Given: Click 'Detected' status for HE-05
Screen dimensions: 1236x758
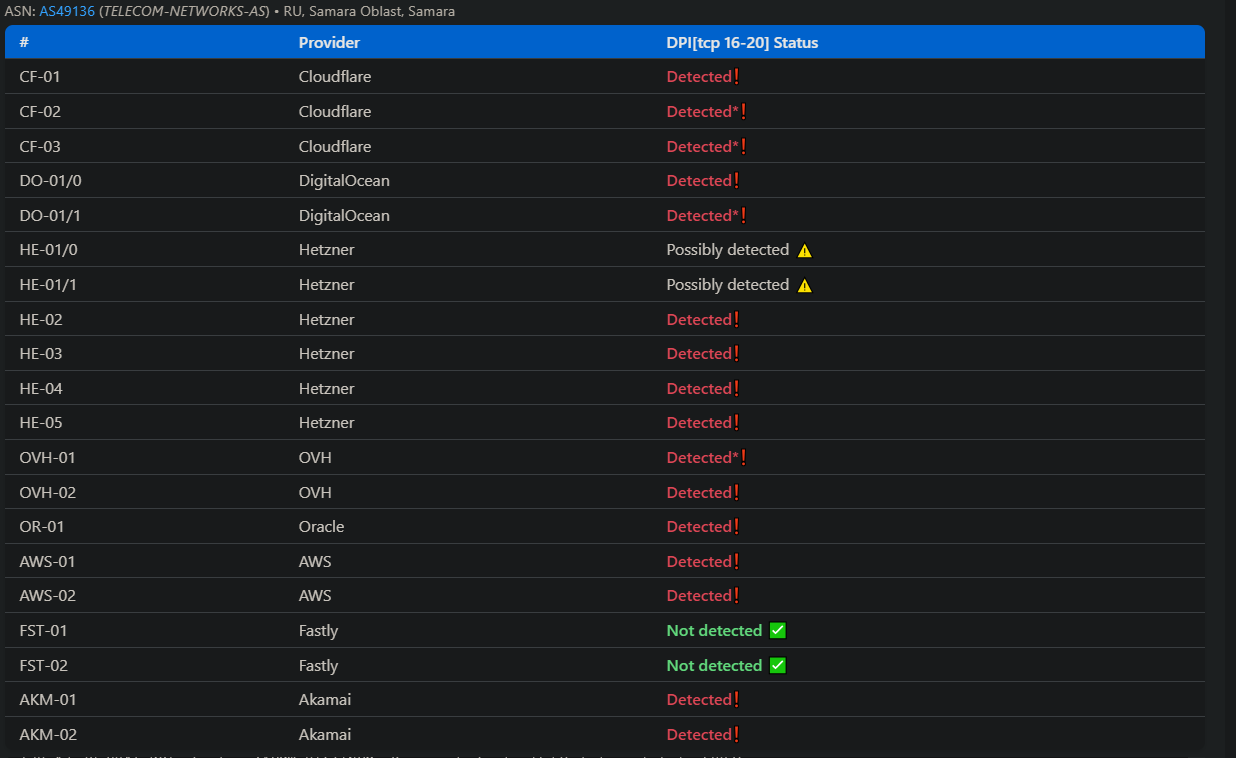Looking at the screenshot, I should [699, 423].
